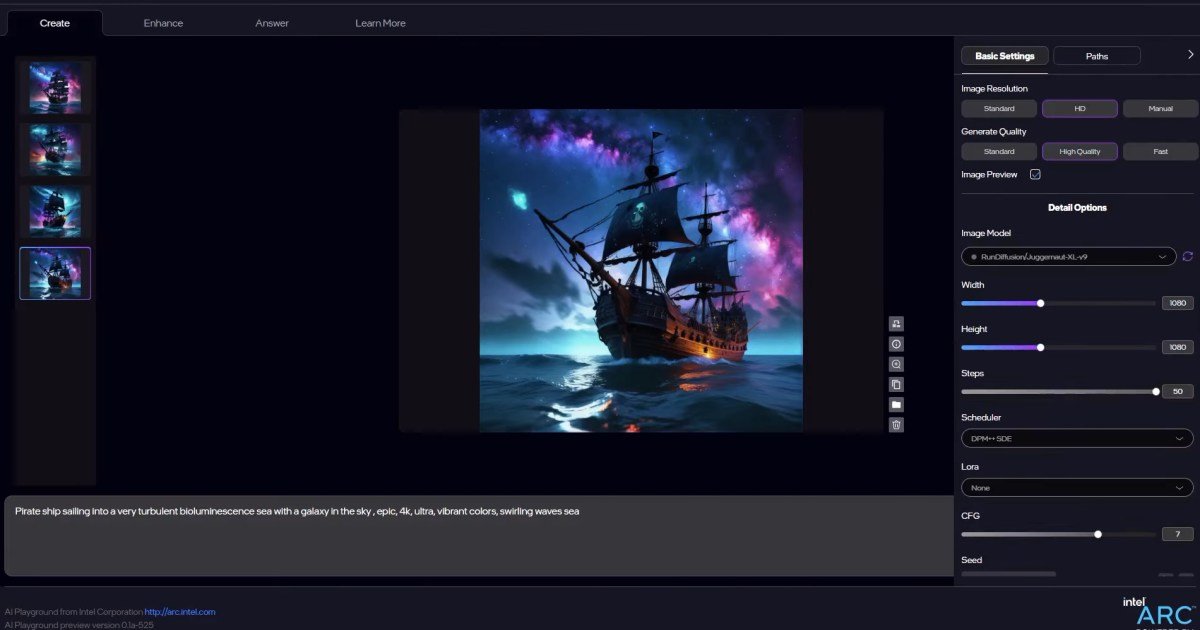This screenshot has height=630, width=1200.
Task: Toggle the Image Preview checkbox
Action: click(x=1035, y=174)
